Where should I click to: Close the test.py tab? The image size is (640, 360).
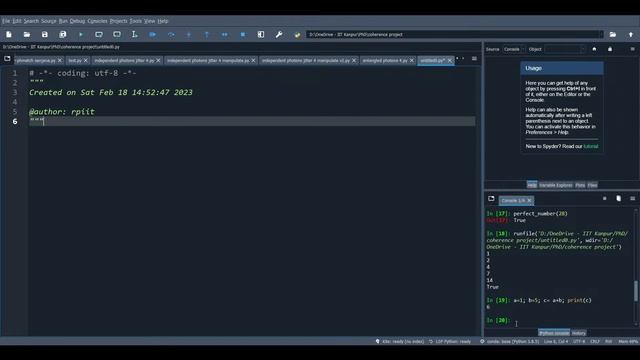(x=86, y=60)
